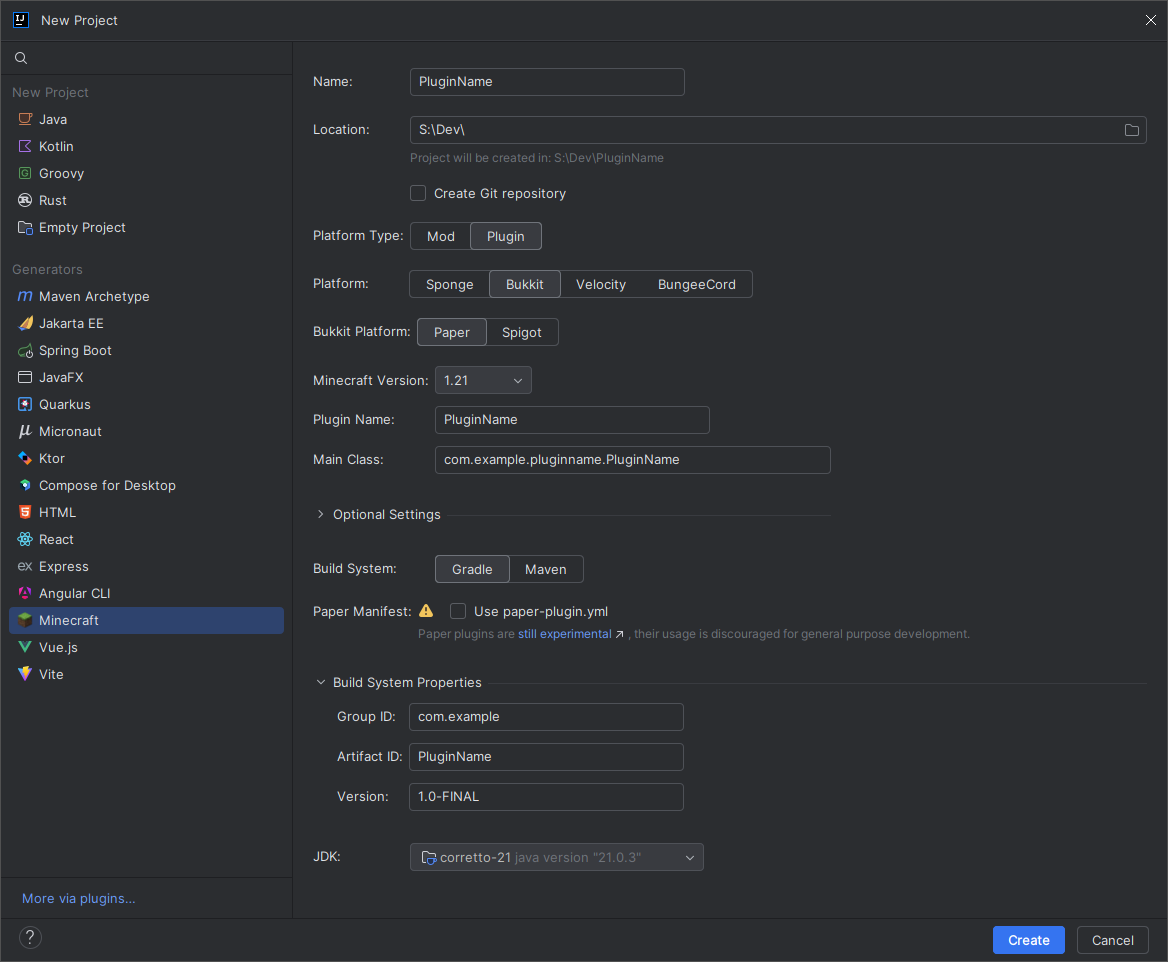Screen dimensions: 1168x962
Task: Click the folder browse icon in Location
Action: coord(1132,130)
